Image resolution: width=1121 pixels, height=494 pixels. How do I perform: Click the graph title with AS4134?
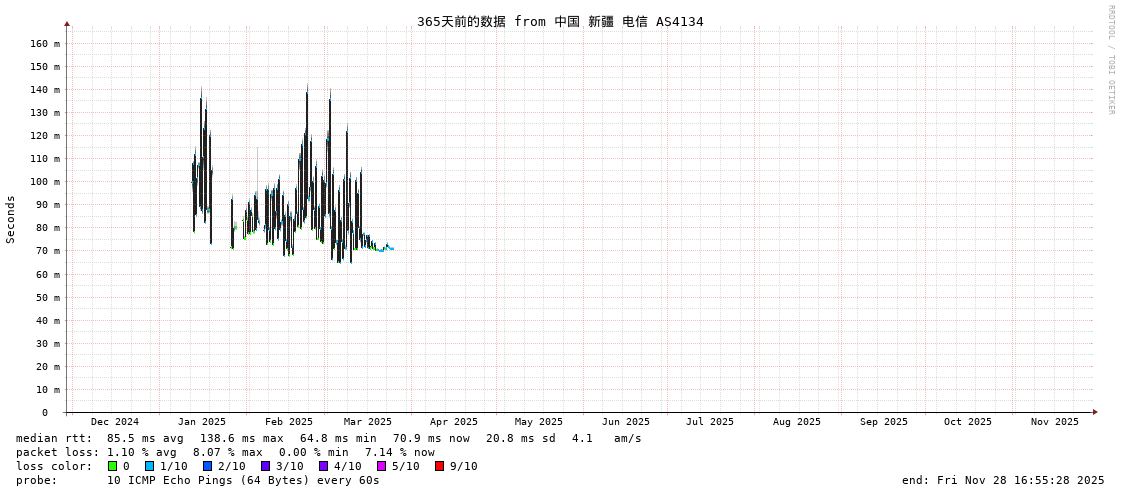coord(560,21)
